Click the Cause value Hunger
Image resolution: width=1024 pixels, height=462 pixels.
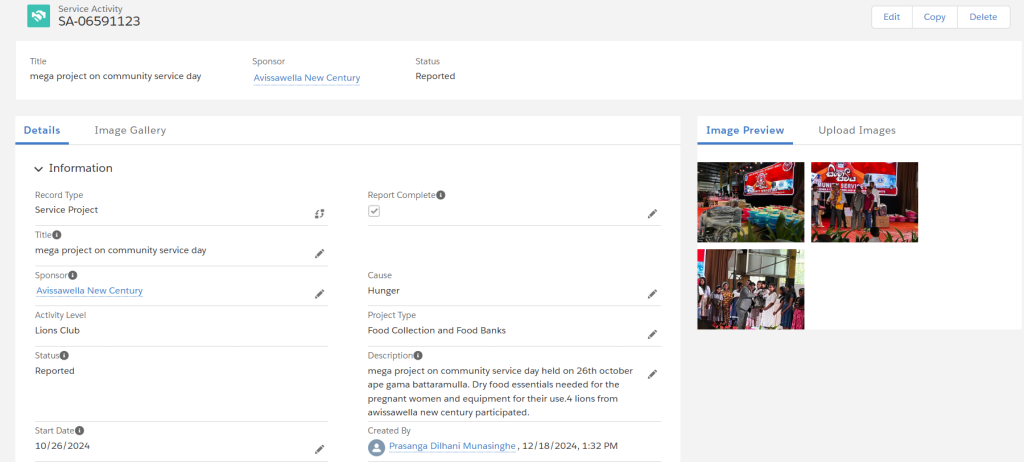(x=383, y=291)
